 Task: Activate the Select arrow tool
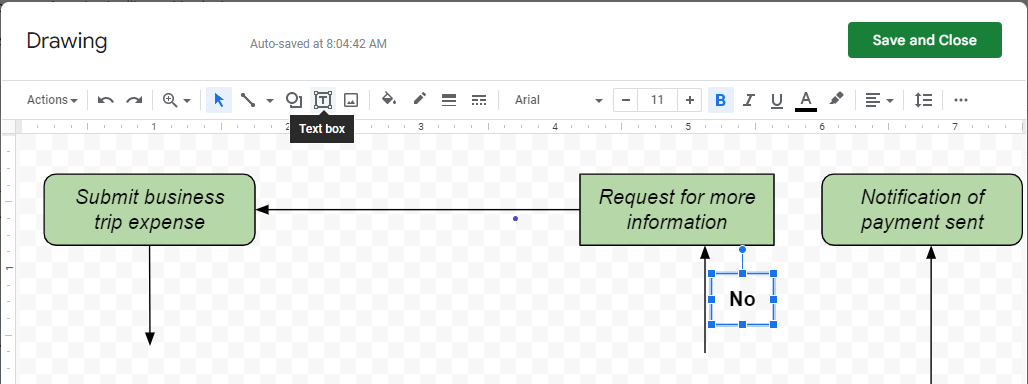tap(219, 100)
